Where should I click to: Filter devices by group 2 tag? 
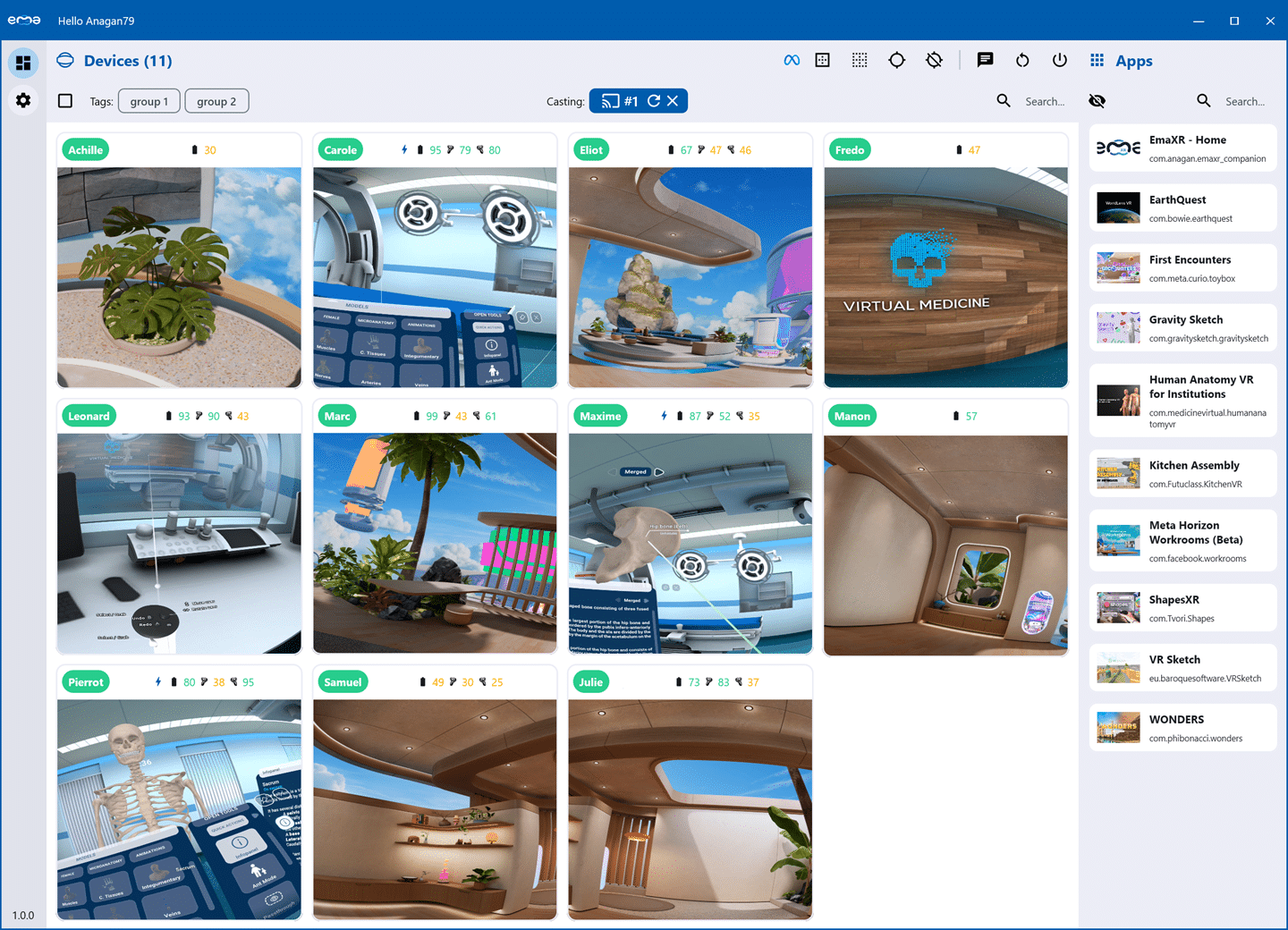(216, 101)
